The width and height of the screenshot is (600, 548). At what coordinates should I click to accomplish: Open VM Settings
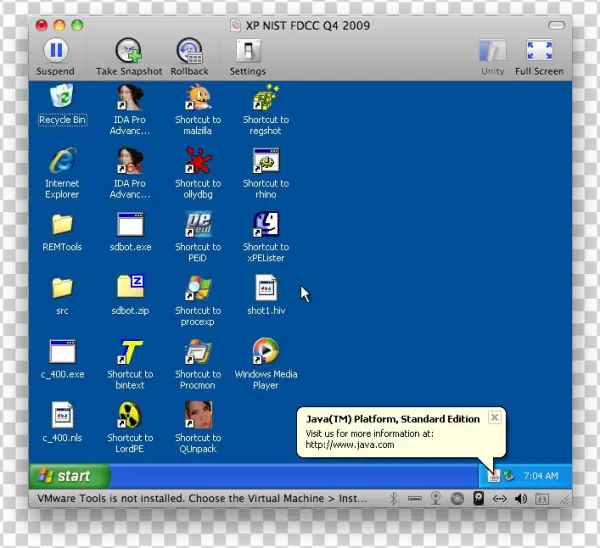click(x=248, y=57)
